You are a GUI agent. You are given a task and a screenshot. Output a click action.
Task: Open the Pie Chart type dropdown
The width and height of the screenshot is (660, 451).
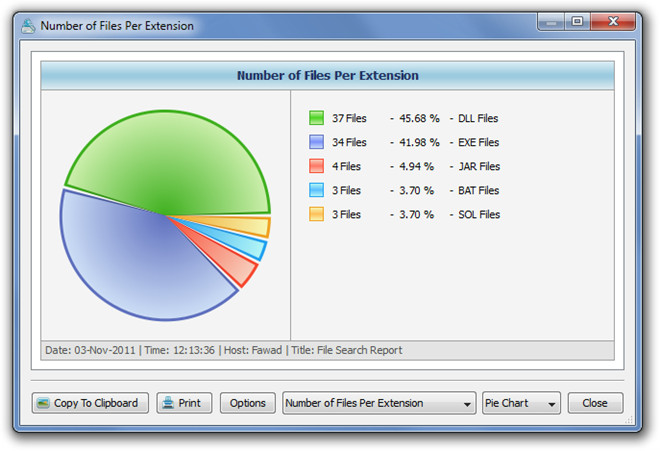pyautogui.click(x=521, y=403)
